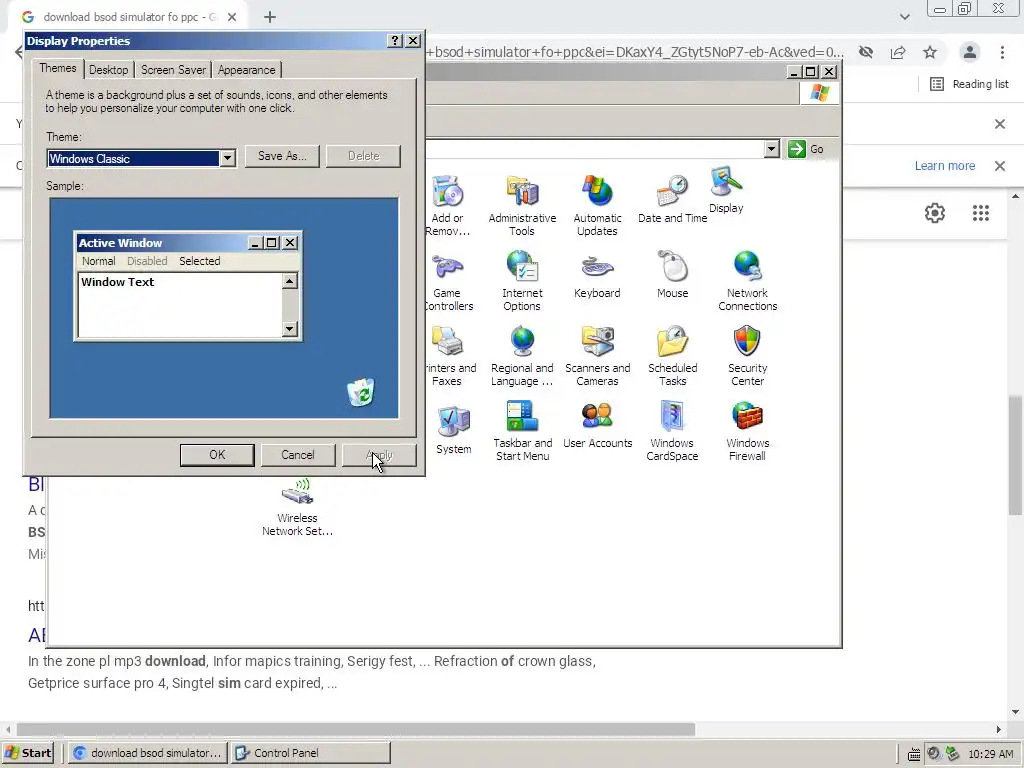Open User Accounts icon
The height and width of the screenshot is (768, 1024).
coord(597,424)
